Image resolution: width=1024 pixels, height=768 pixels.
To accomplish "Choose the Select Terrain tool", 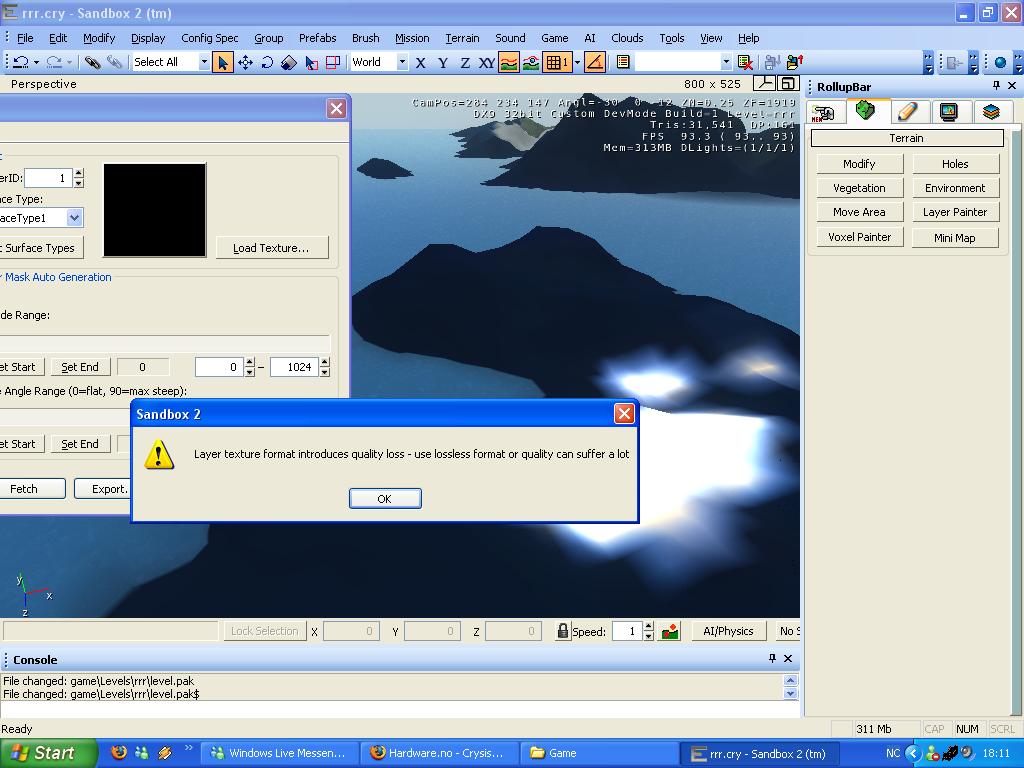I will pos(312,62).
